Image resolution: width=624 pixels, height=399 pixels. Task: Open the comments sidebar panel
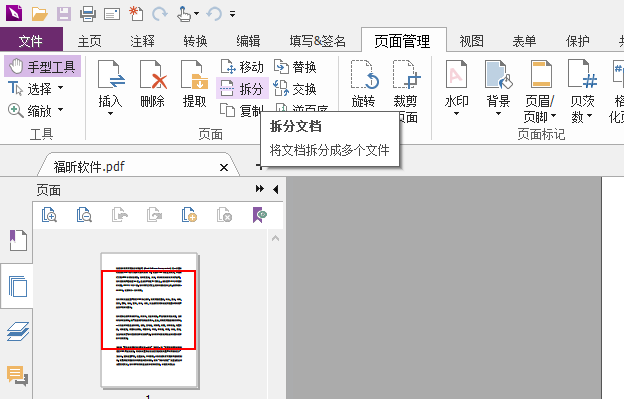click(x=18, y=376)
